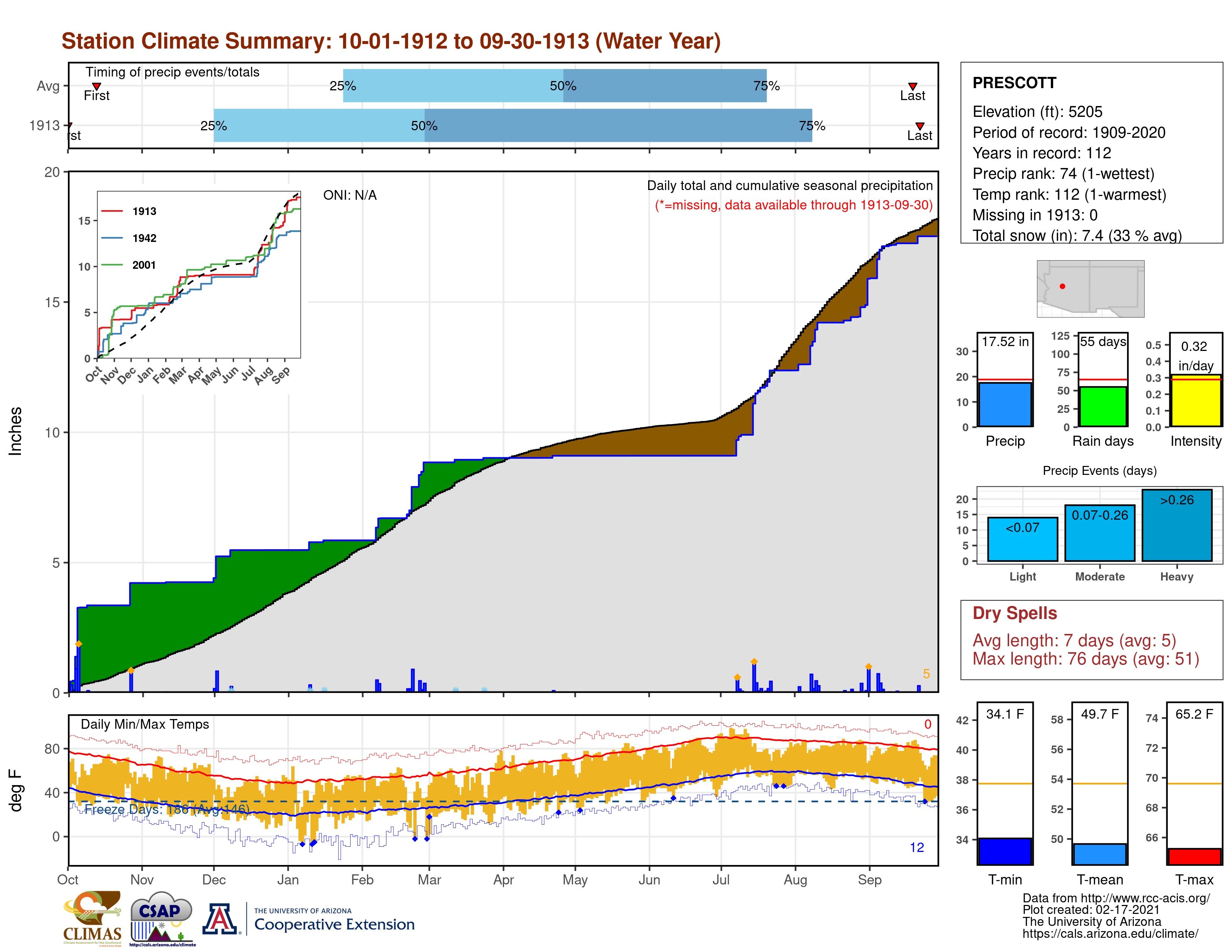Click 'Missing in 1913: 0' text

pyautogui.click(x=1035, y=215)
